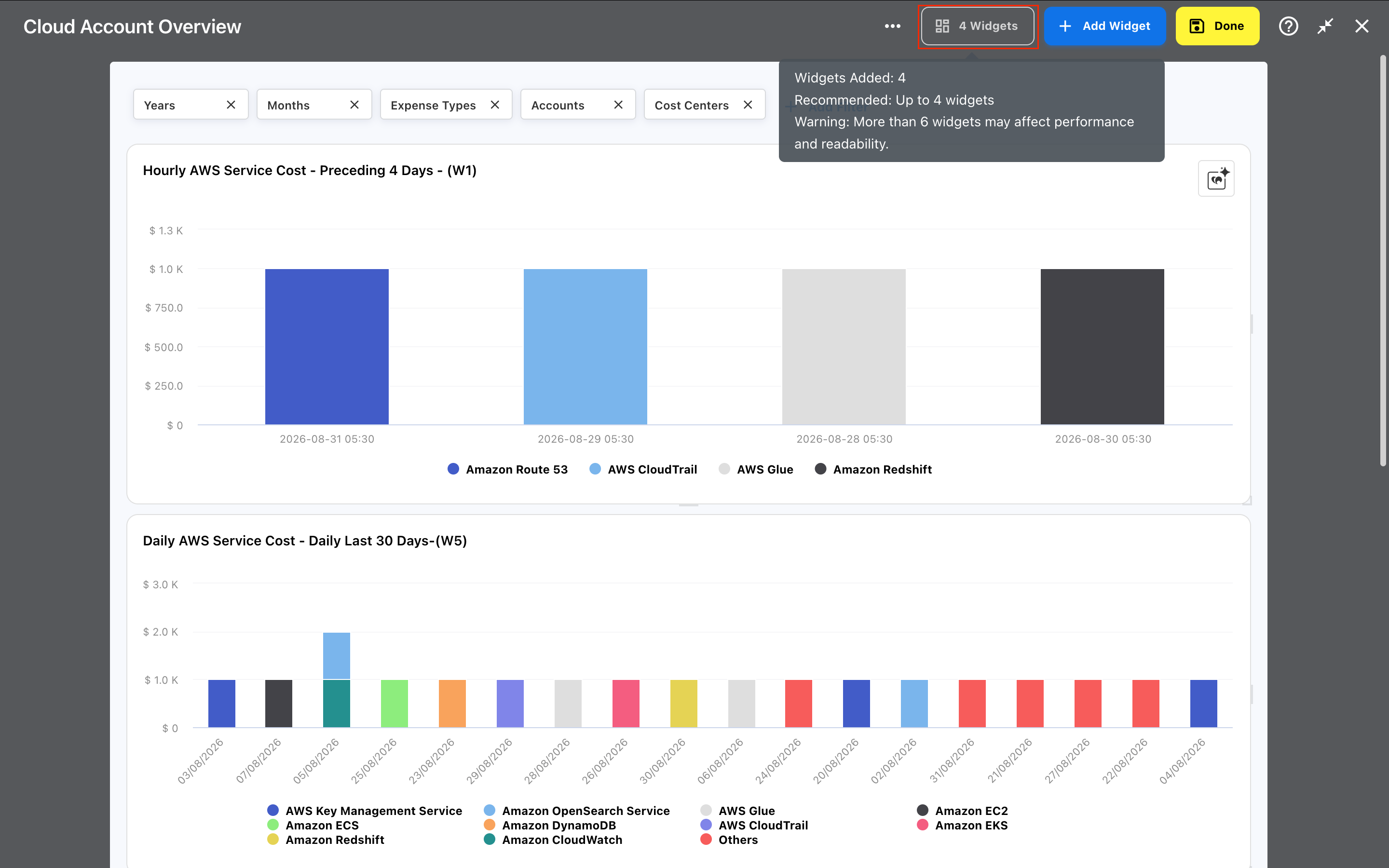
Task: Toggle AWS Key Management Service legend in W5
Action: click(365, 810)
